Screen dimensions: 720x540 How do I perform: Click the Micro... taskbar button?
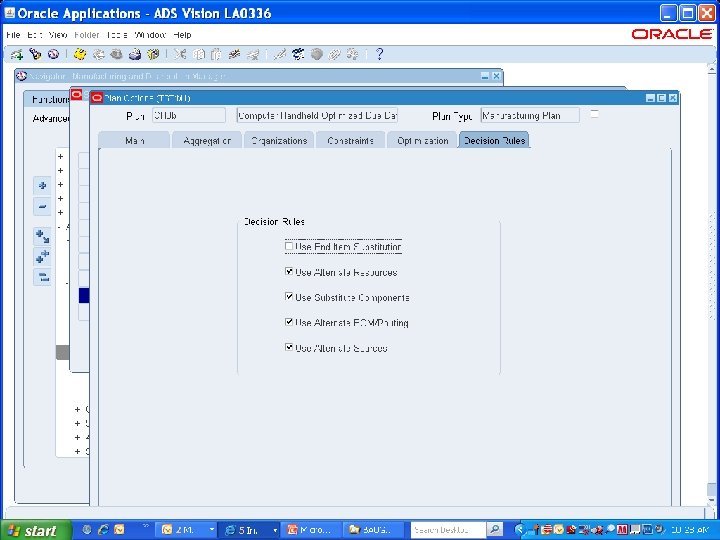point(311,530)
